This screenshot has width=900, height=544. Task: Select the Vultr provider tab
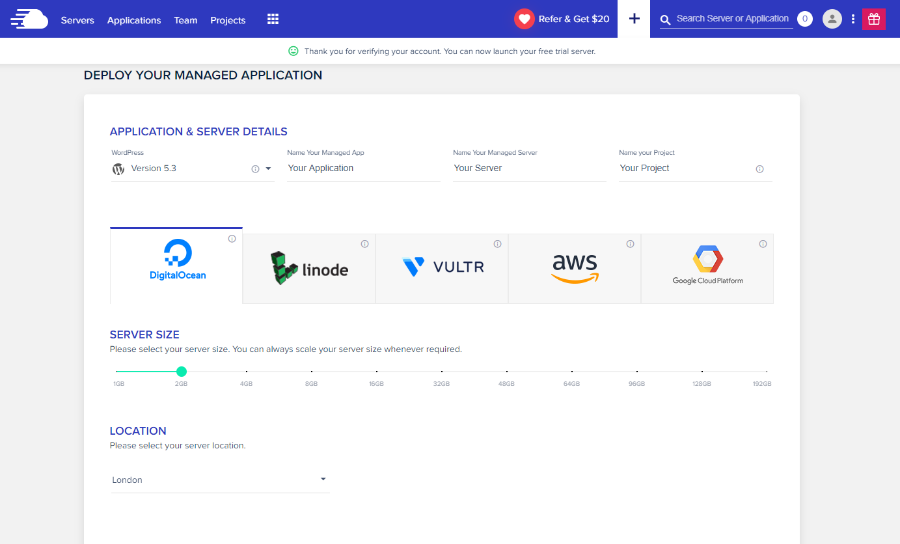coord(442,269)
